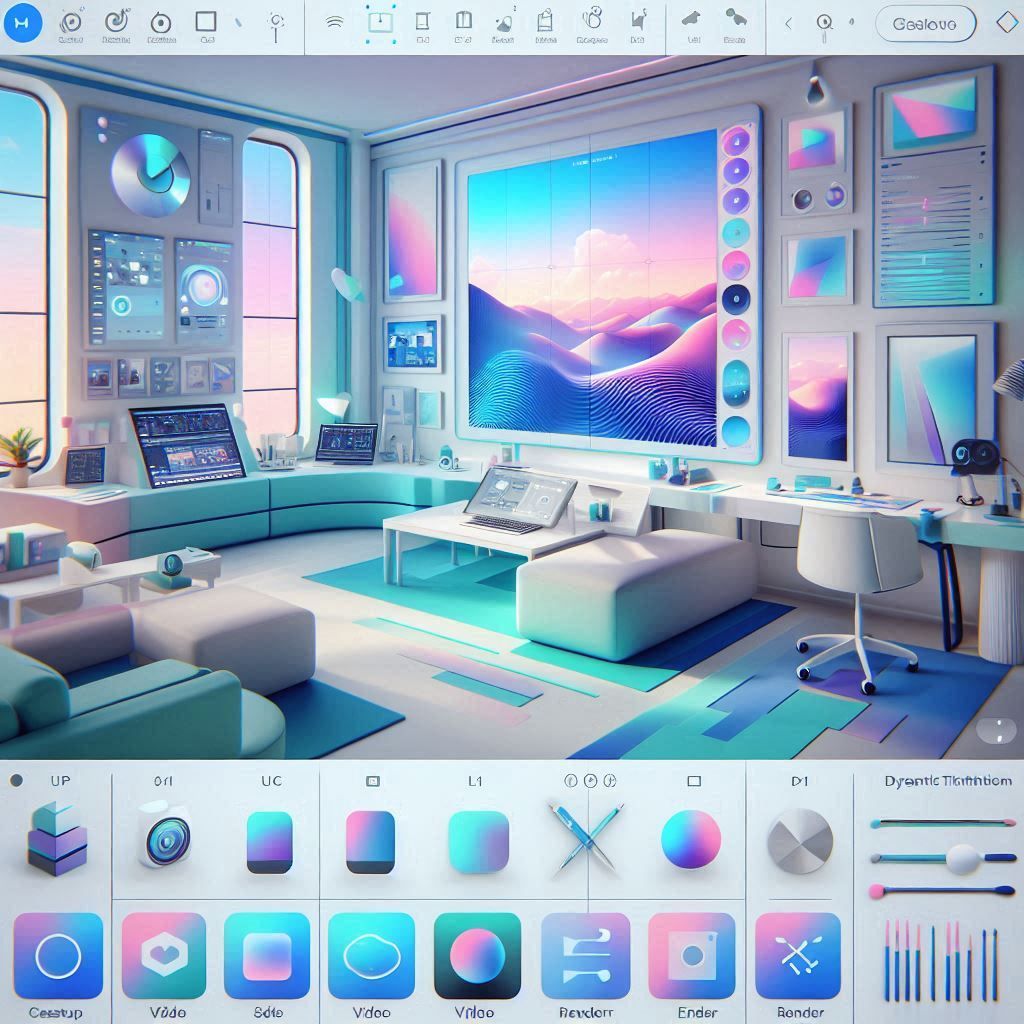Open the Revdorr tile

(x=586, y=955)
